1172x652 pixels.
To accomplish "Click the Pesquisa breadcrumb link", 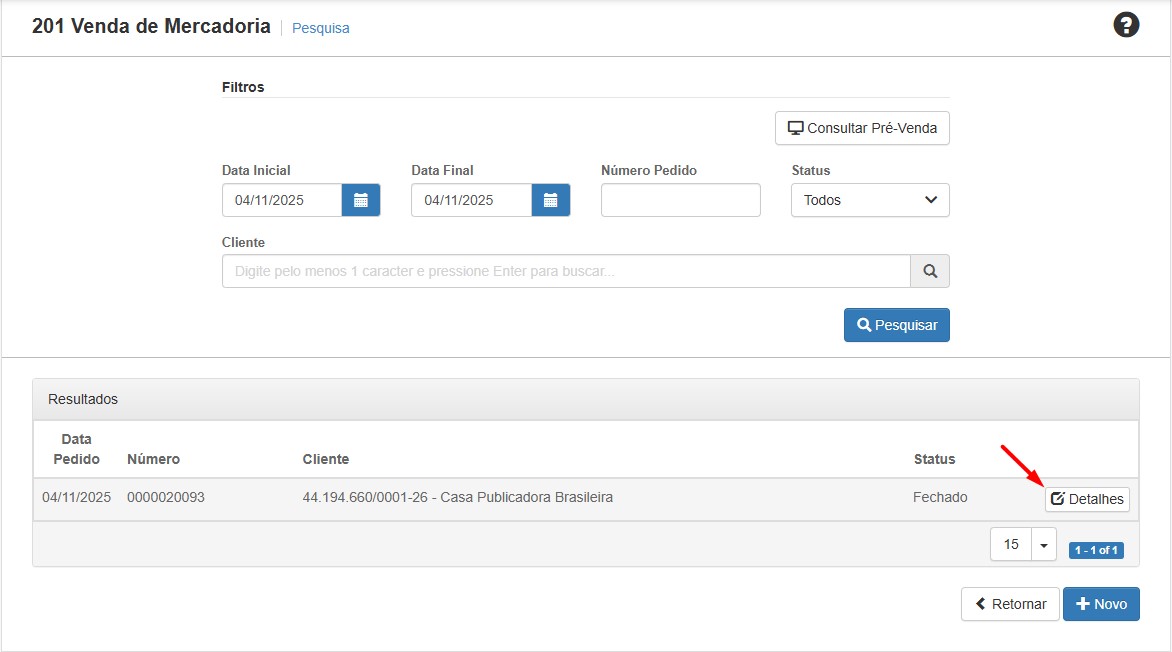I will [320, 28].
